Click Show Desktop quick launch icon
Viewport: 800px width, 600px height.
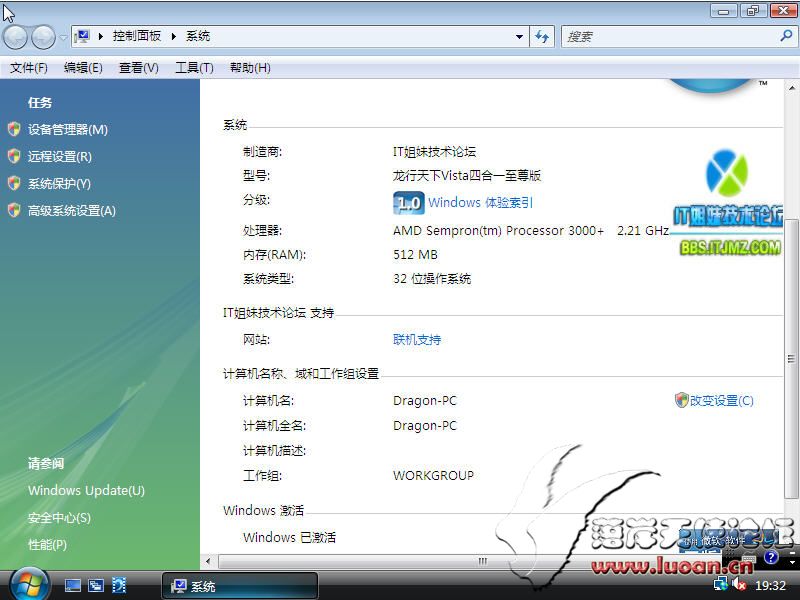click(x=72, y=585)
